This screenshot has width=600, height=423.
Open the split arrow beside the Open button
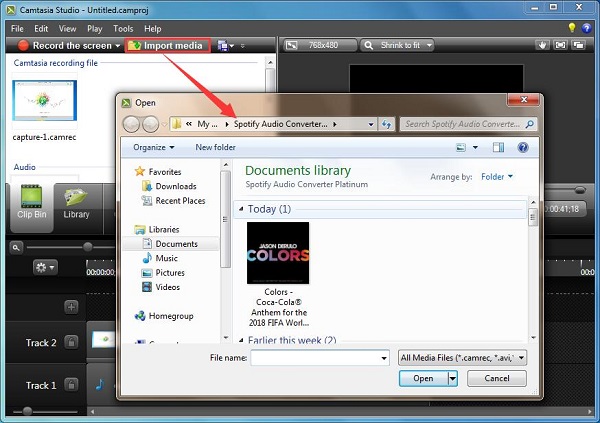click(453, 379)
